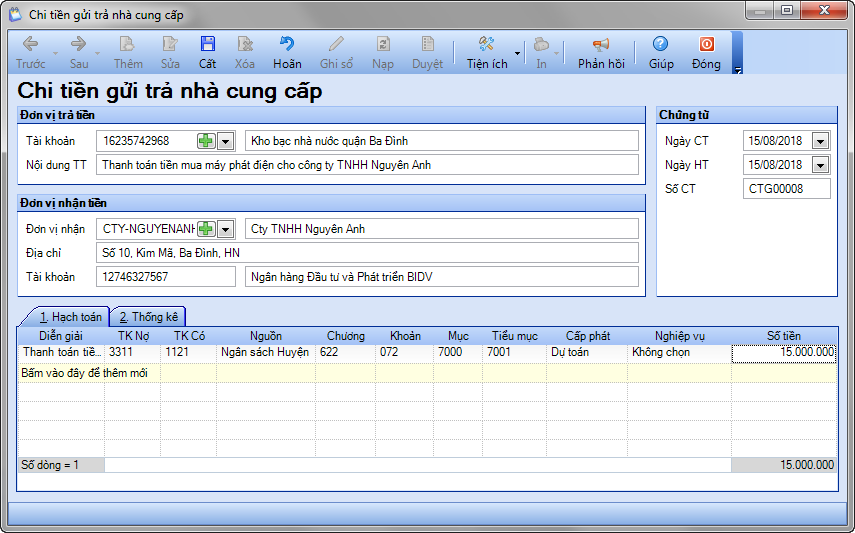Click the Thêm (add) toolbar icon
This screenshot has height=533, width=855.
pyautogui.click(x=128, y=52)
